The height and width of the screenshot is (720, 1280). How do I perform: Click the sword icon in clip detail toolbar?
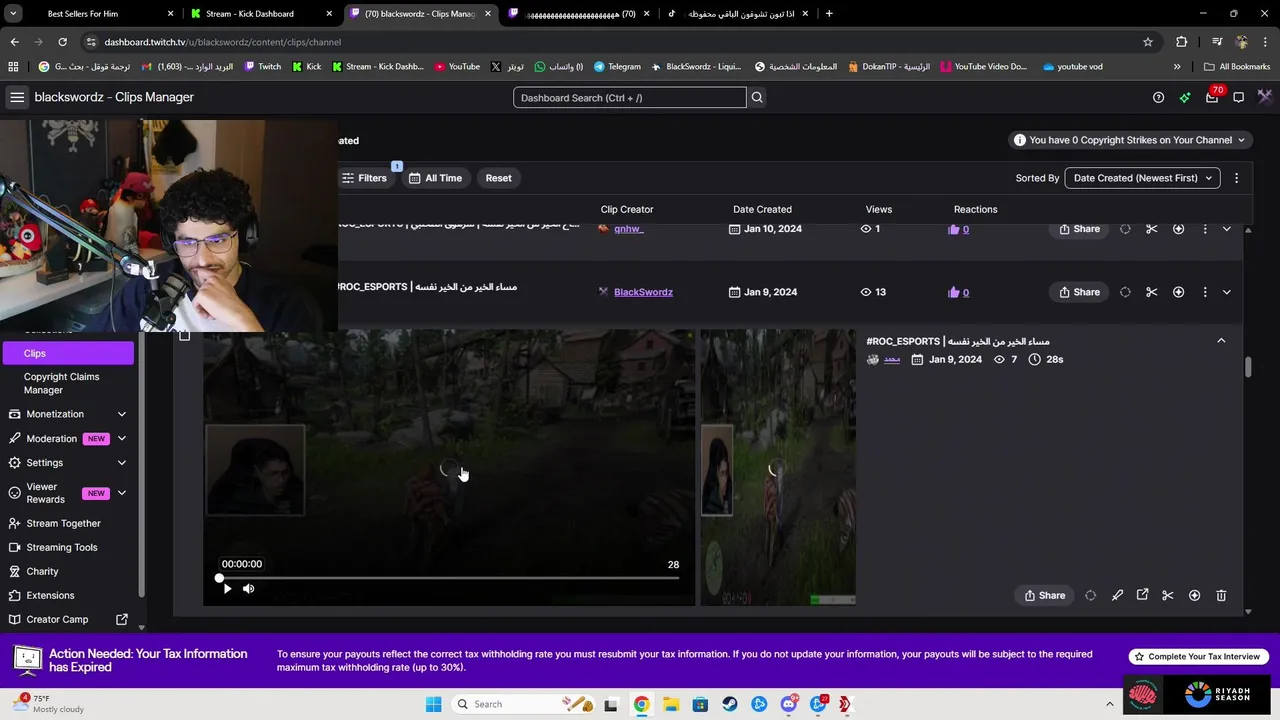pyautogui.click(x=1117, y=595)
